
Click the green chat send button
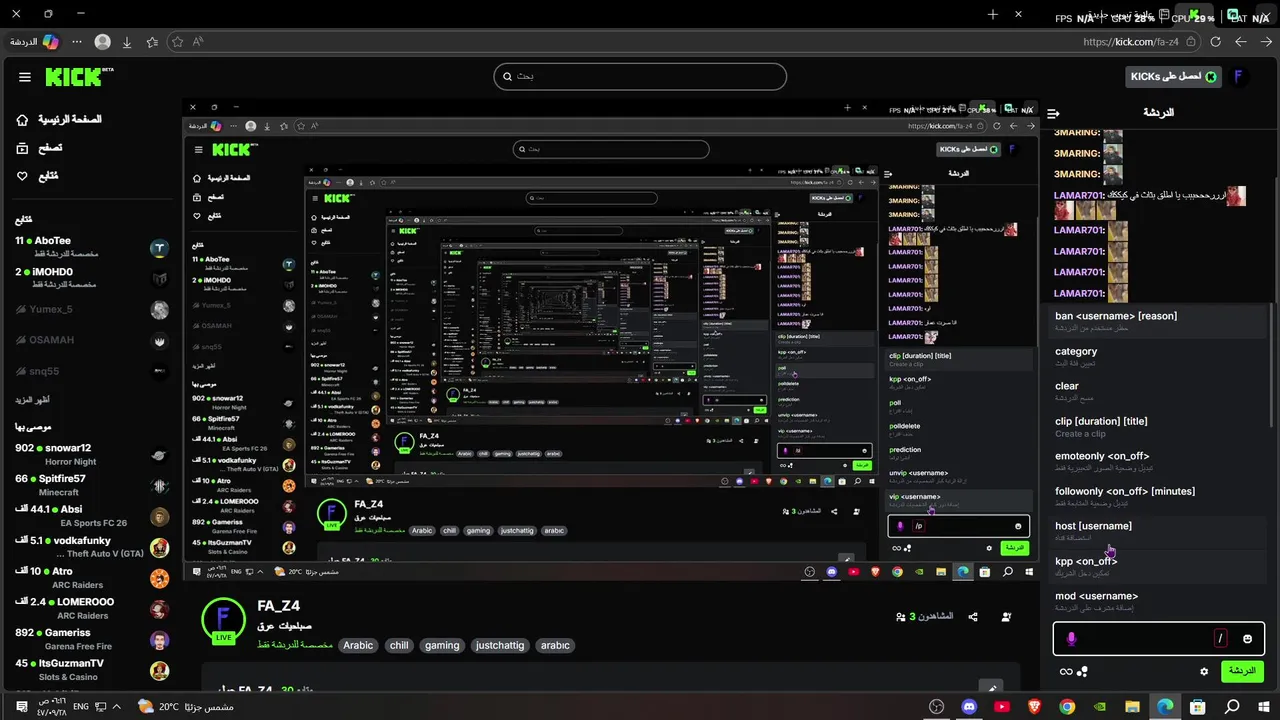pyautogui.click(x=1242, y=671)
